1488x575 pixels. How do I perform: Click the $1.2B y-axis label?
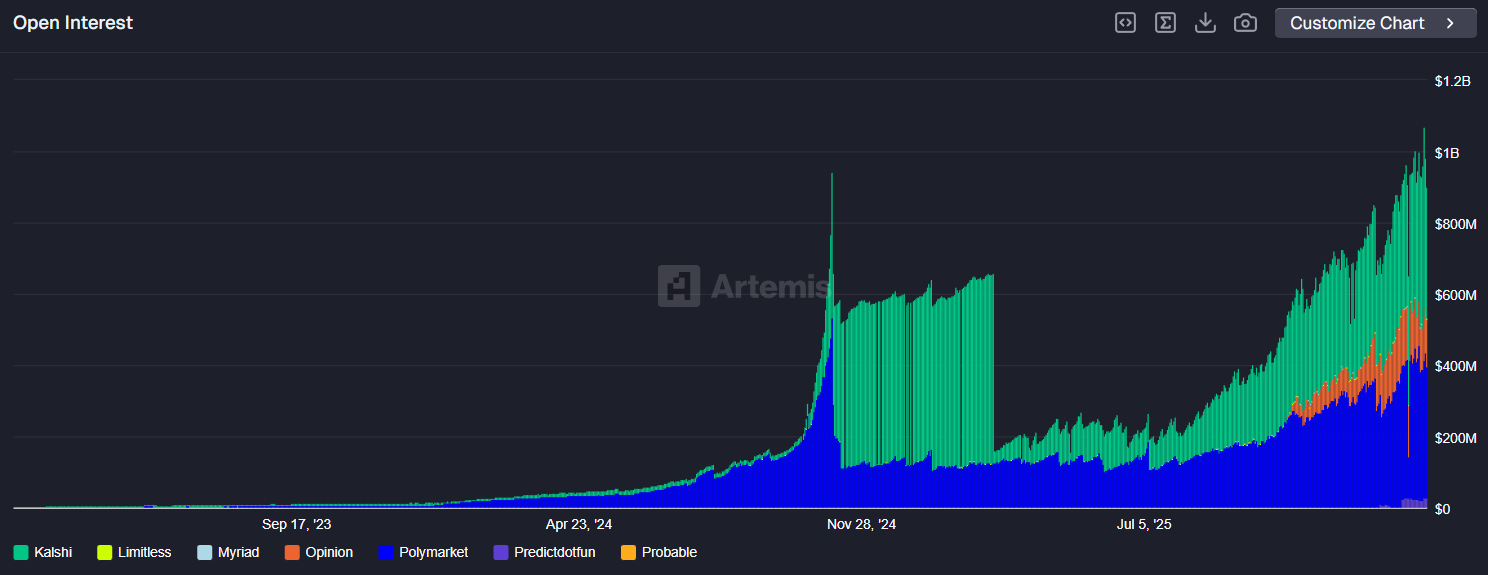1452,81
